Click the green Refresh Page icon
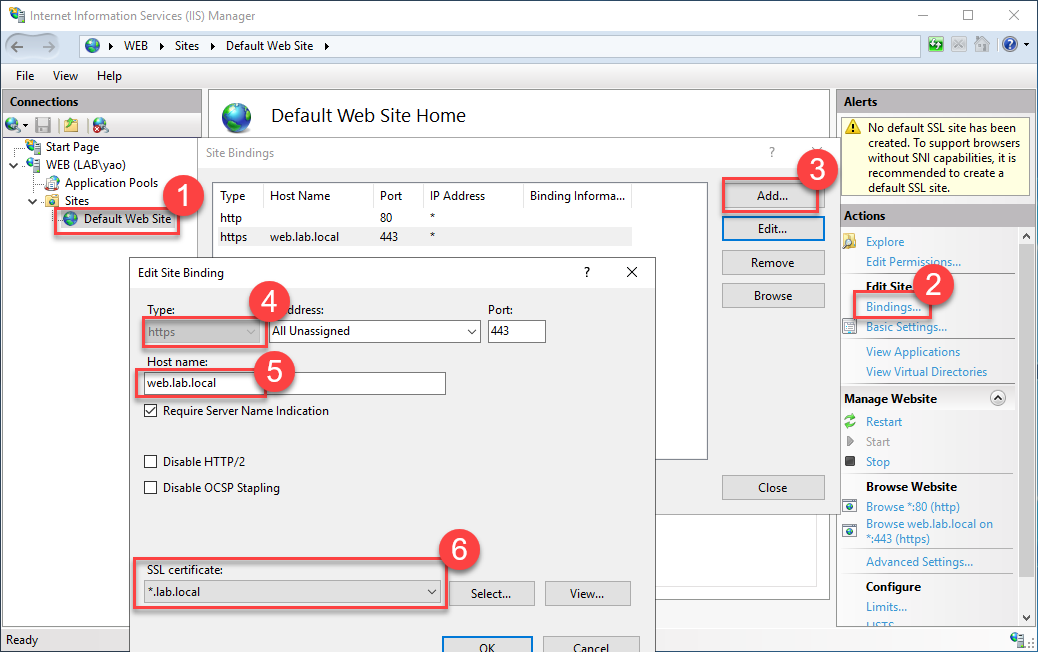 936,45
